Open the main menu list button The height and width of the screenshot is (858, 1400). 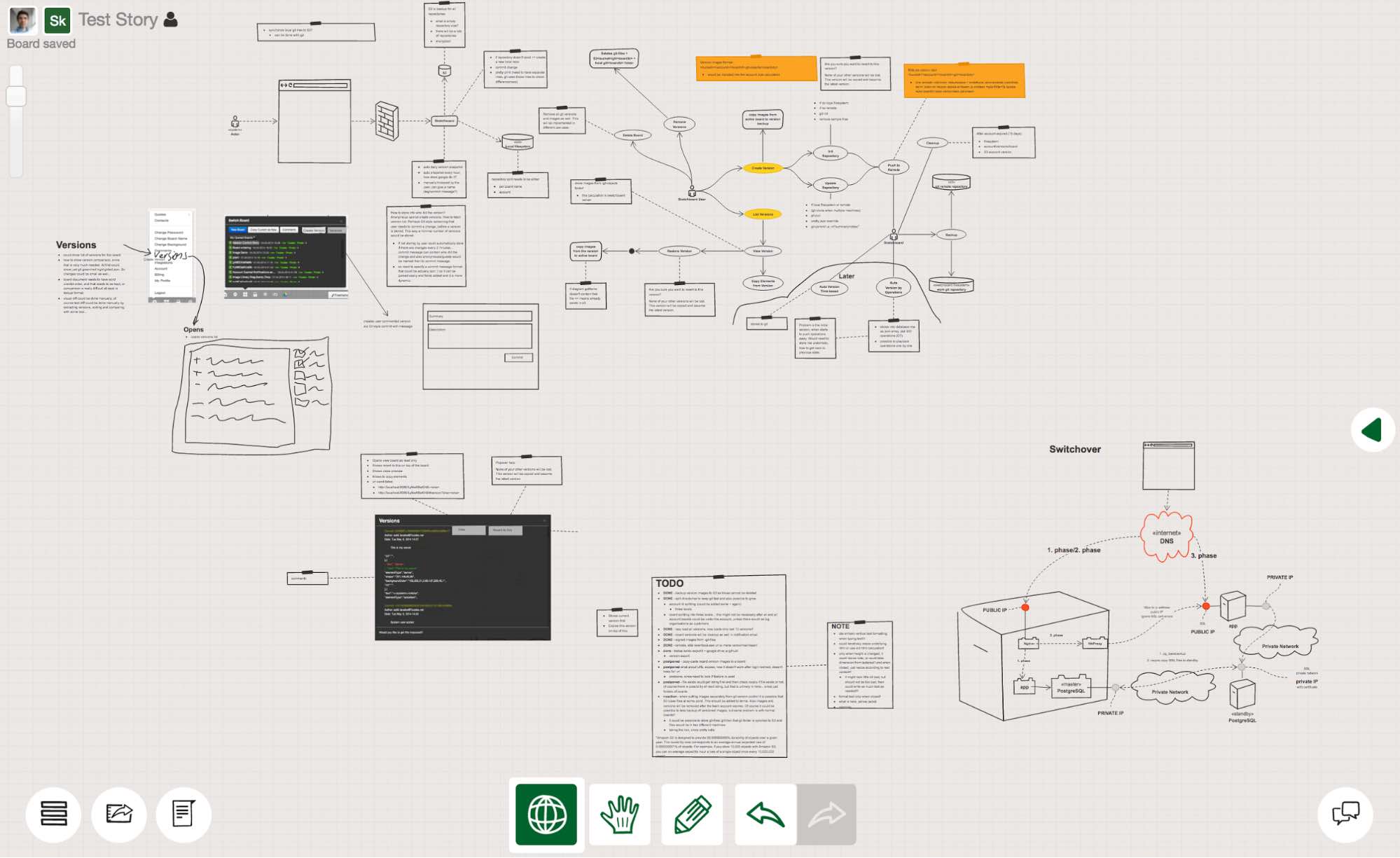(x=53, y=814)
